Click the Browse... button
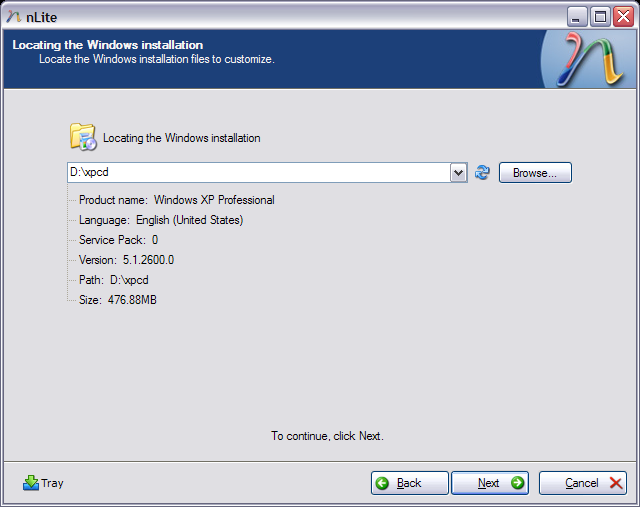 click(535, 173)
